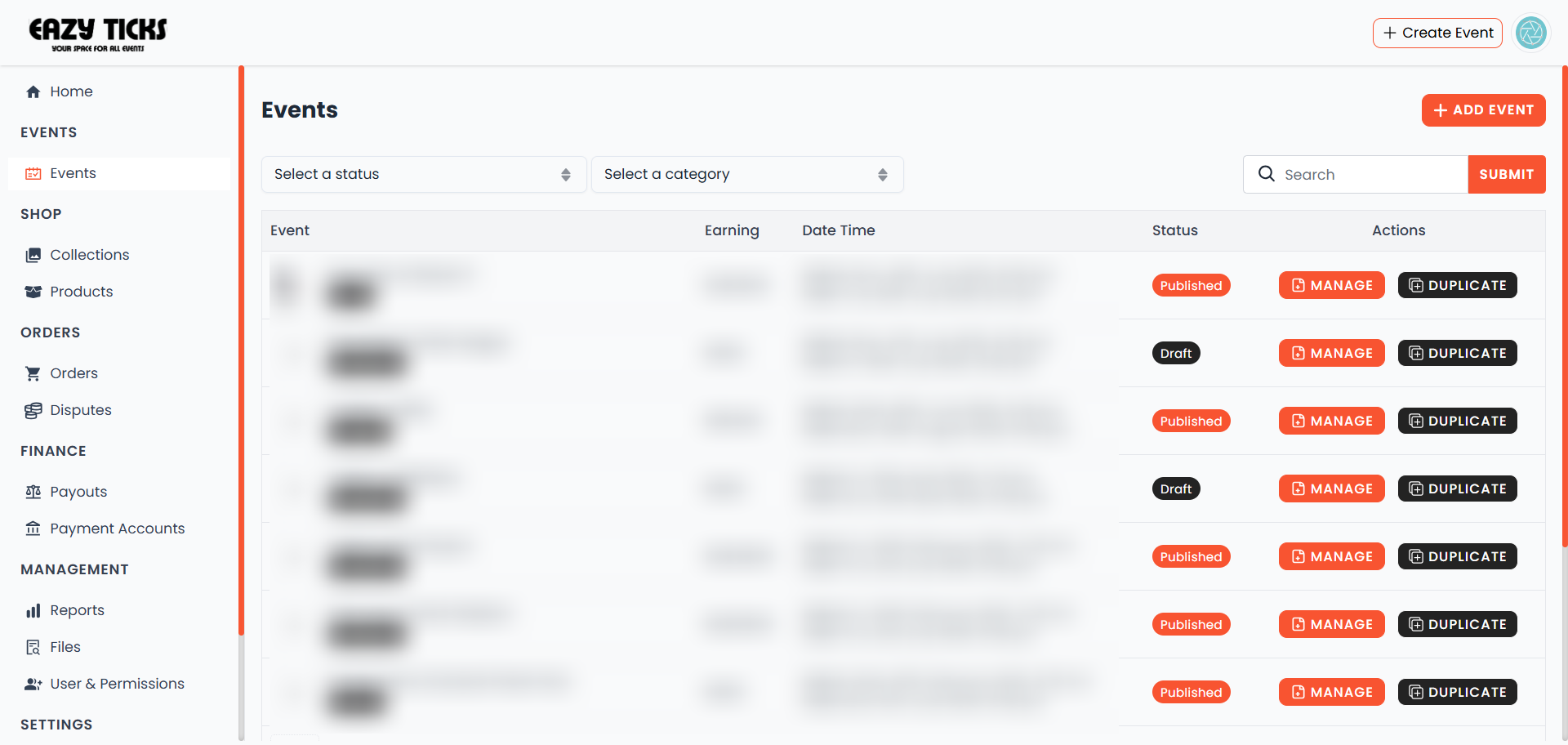Viewport: 1568px width, 745px height.
Task: Open the Settings section in the sidebar
Action: pyautogui.click(x=56, y=725)
